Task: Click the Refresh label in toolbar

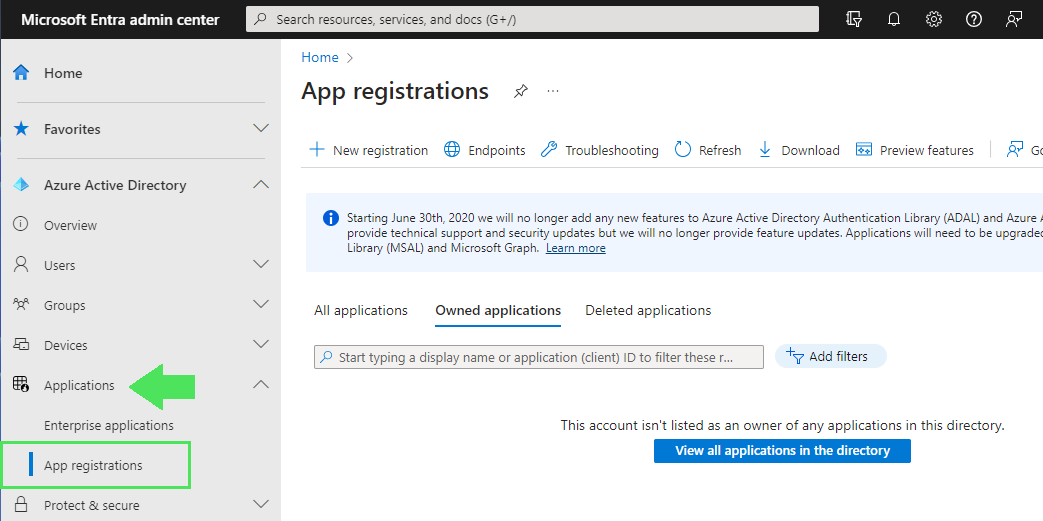Action: (x=720, y=150)
